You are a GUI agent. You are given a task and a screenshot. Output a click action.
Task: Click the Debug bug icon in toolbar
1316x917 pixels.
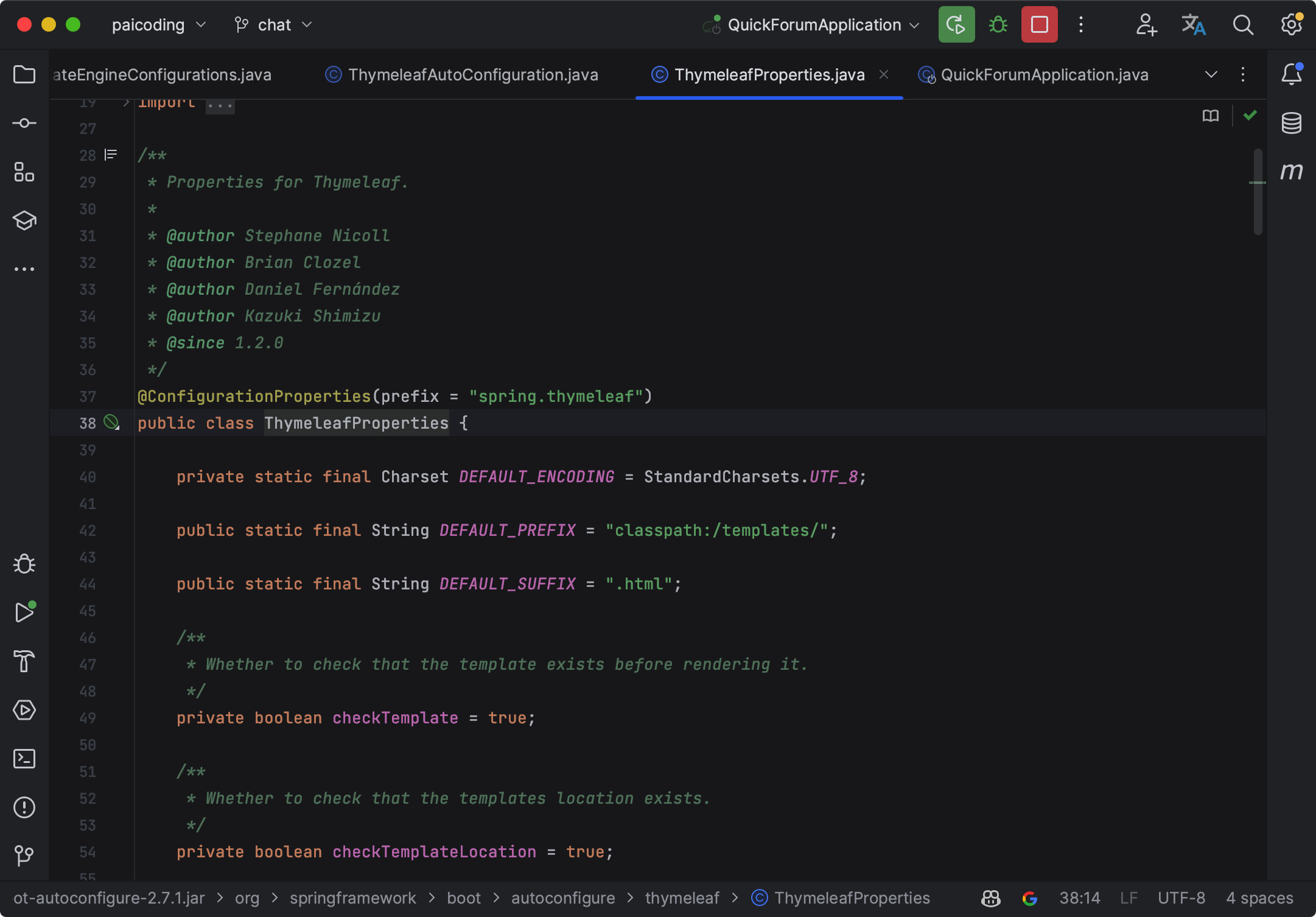coord(998,25)
